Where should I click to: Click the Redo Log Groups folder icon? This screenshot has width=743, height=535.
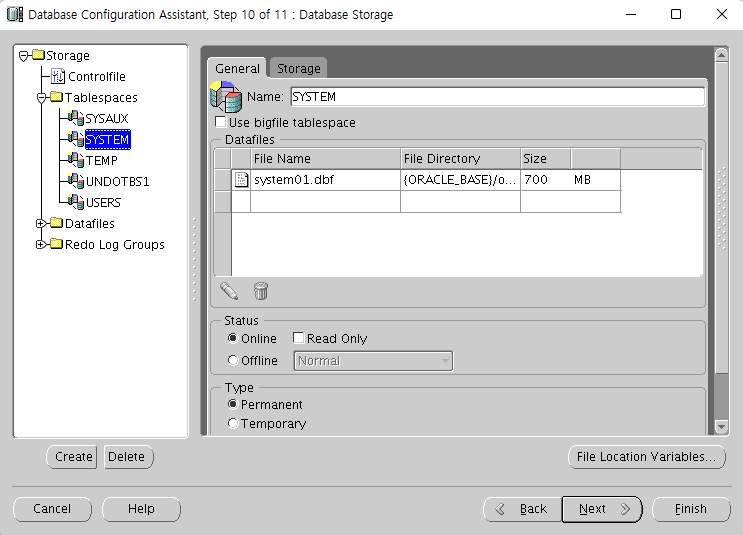click(x=56, y=244)
